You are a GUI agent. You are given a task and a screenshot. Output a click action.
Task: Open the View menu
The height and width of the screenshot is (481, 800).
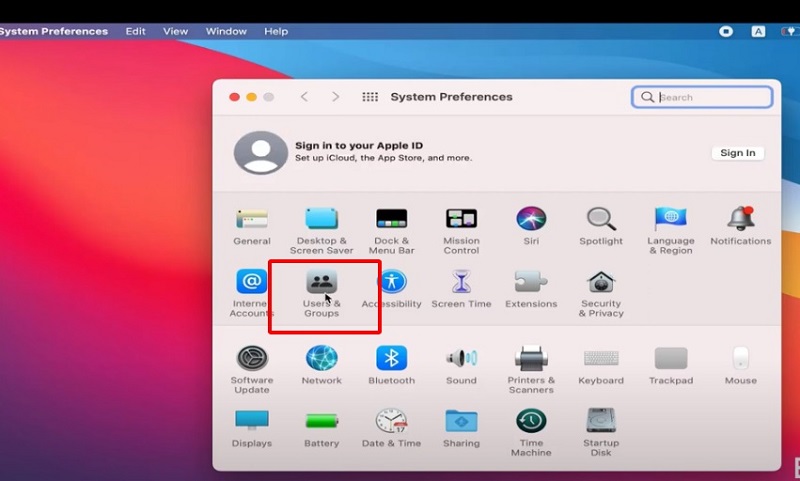176,31
